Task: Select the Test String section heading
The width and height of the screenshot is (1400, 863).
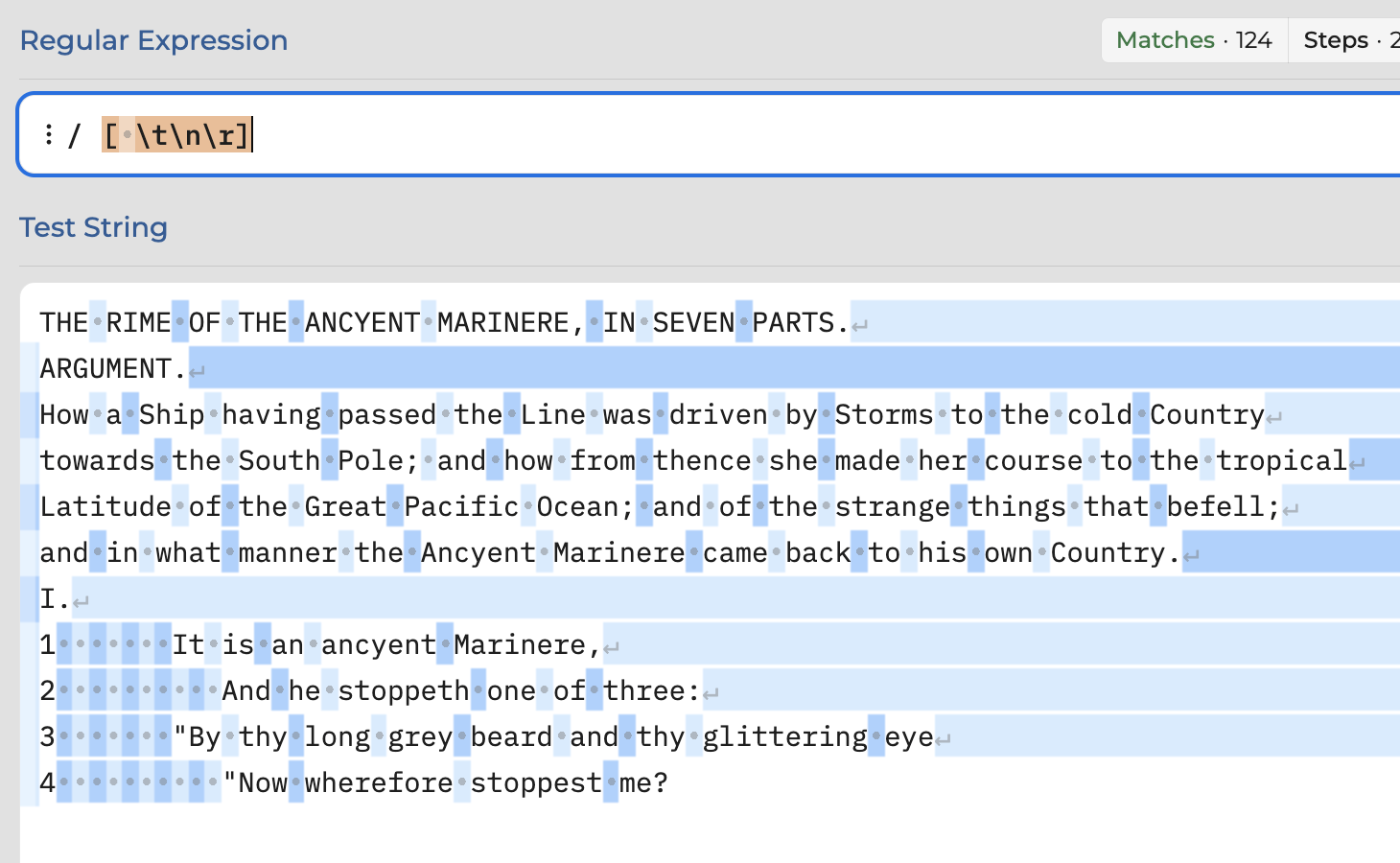Action: click(x=93, y=227)
